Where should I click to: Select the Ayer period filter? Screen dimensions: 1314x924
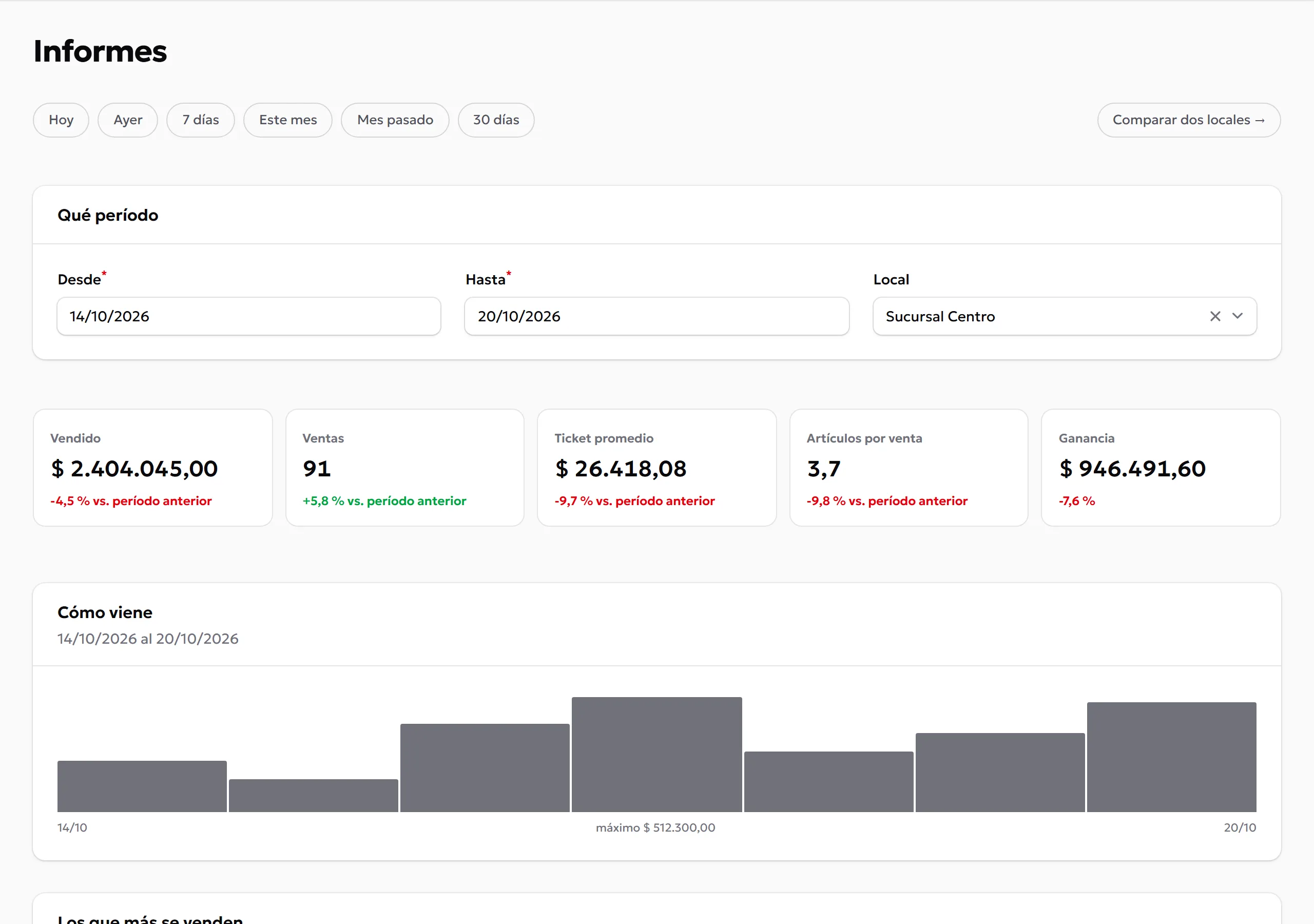click(x=128, y=120)
